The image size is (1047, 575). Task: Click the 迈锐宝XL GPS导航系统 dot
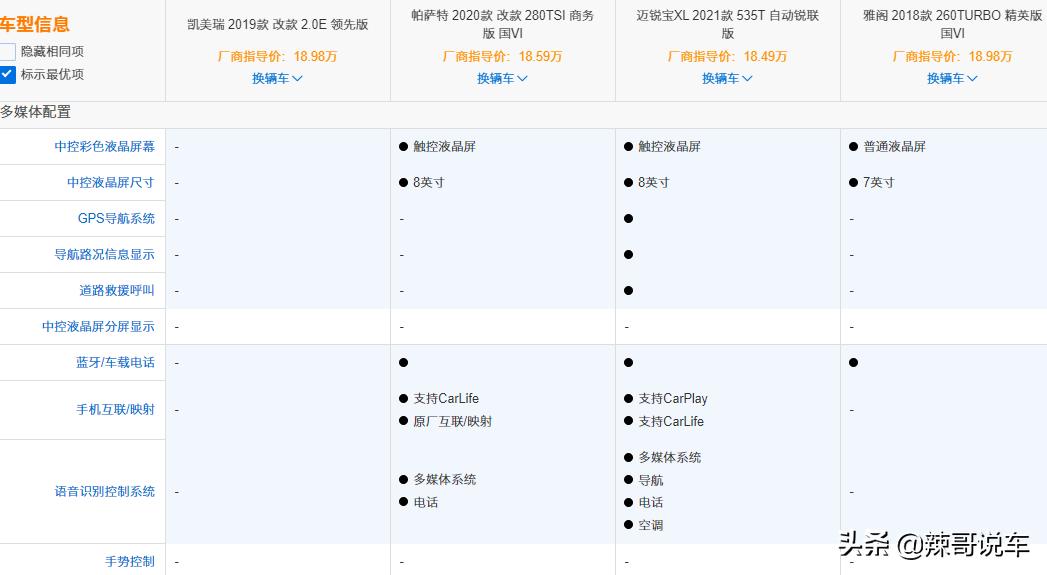click(628, 218)
